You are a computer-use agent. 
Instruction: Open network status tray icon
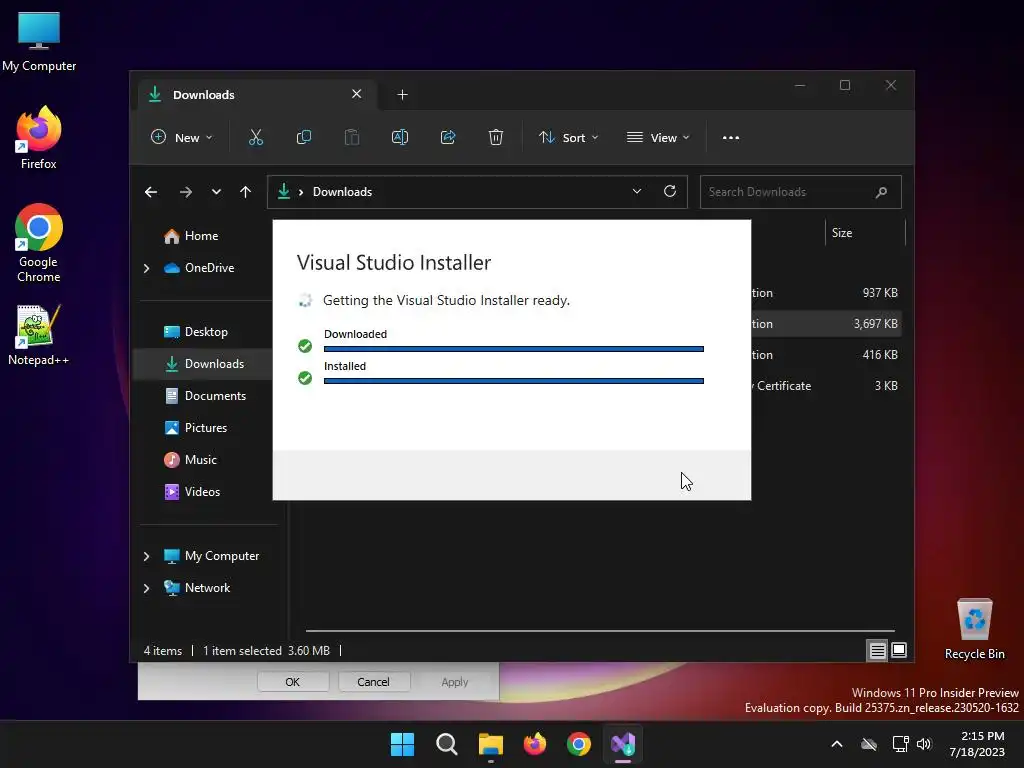pyautogui.click(x=900, y=744)
